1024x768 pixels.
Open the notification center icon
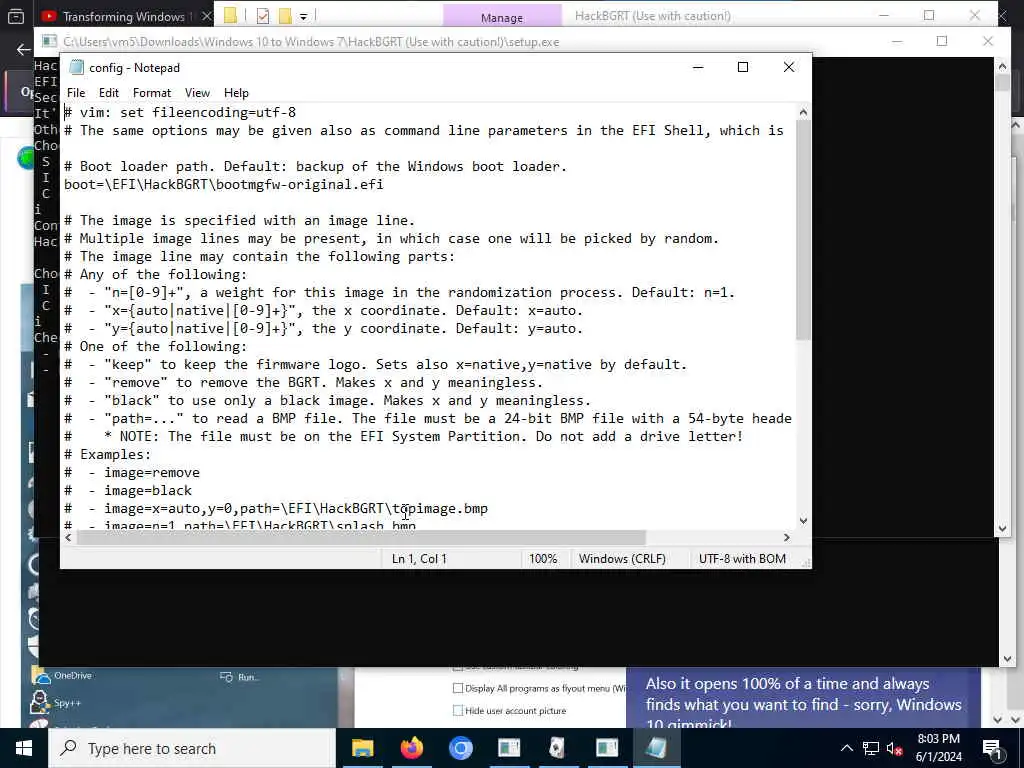pos(991,748)
